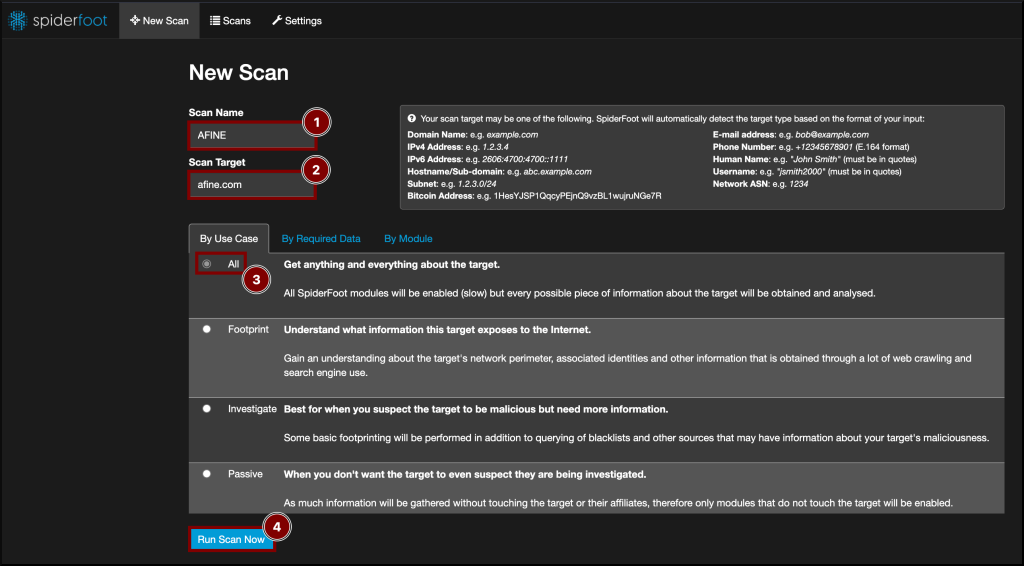Click the 'Investigate' option label

(252, 409)
